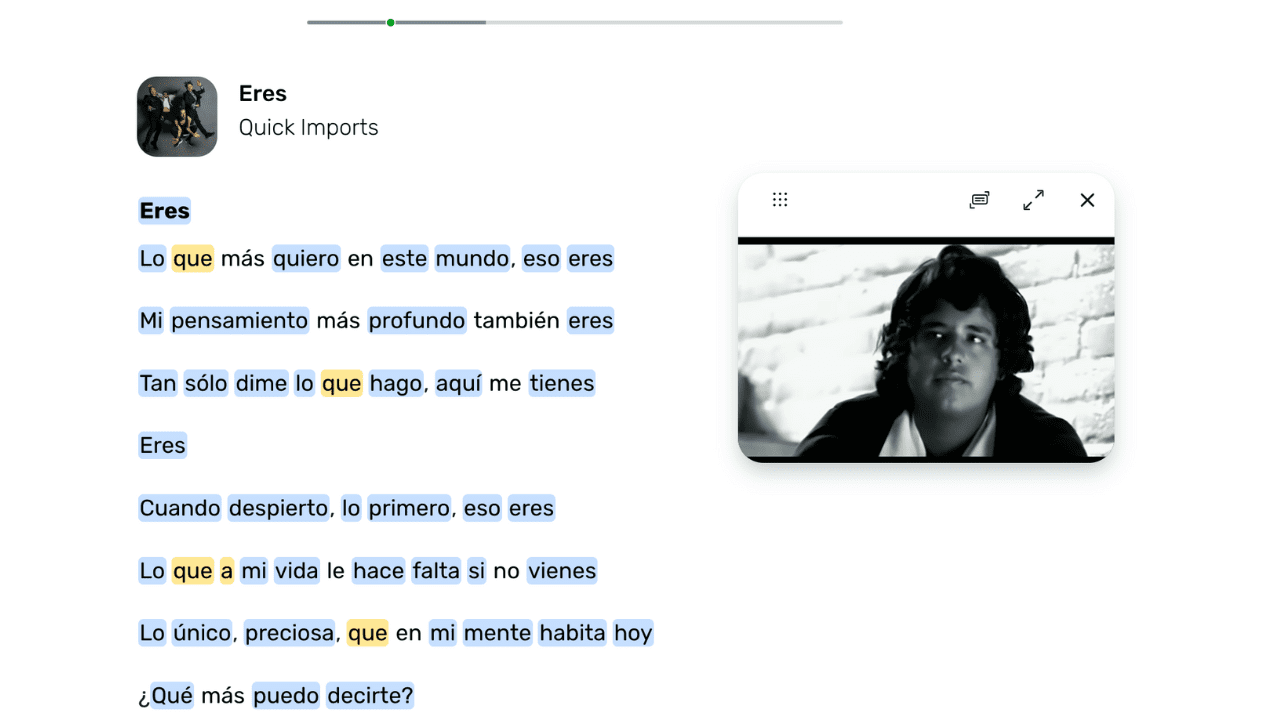The width and height of the screenshot is (1280, 720).
Task: Click the word "decirte?" in the last line
Action: pyautogui.click(x=369, y=696)
